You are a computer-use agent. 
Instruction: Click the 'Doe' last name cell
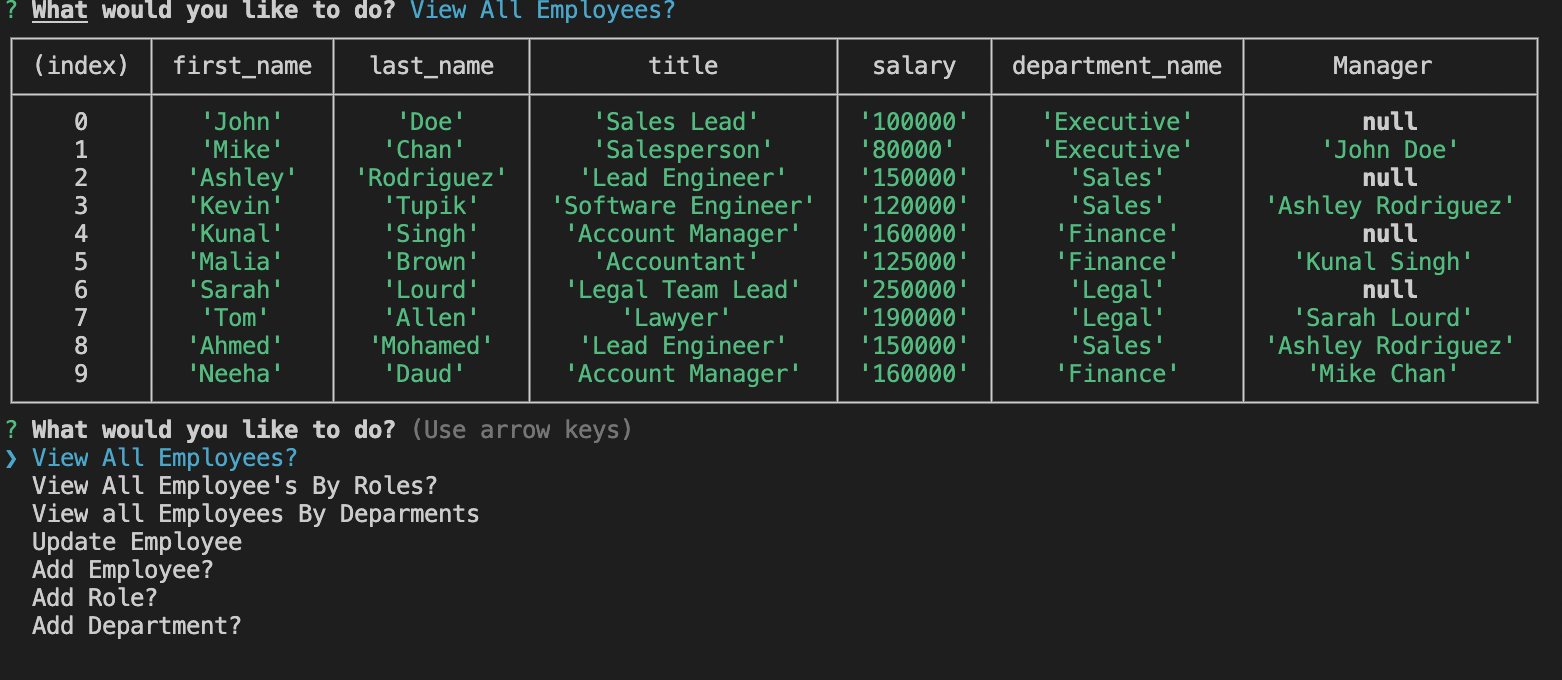tap(431, 122)
